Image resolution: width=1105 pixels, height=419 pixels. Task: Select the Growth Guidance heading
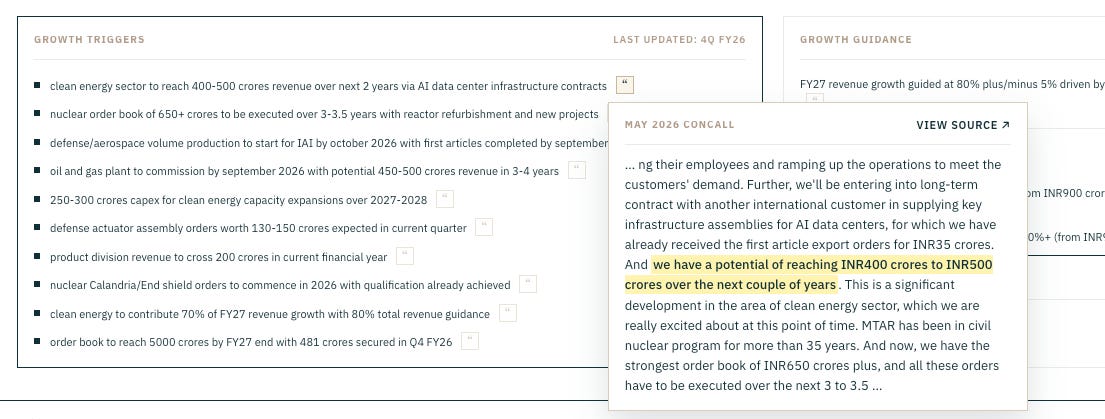click(x=856, y=39)
